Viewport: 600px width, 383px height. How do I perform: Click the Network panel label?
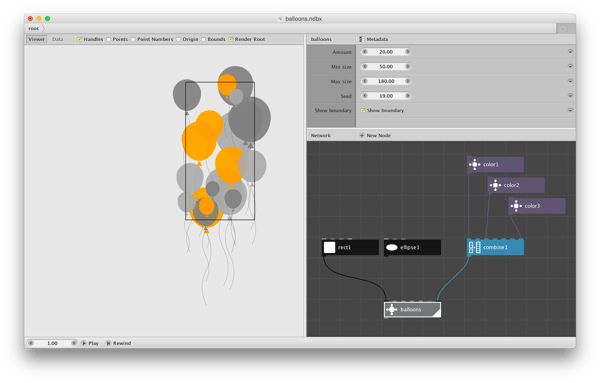[x=321, y=135]
